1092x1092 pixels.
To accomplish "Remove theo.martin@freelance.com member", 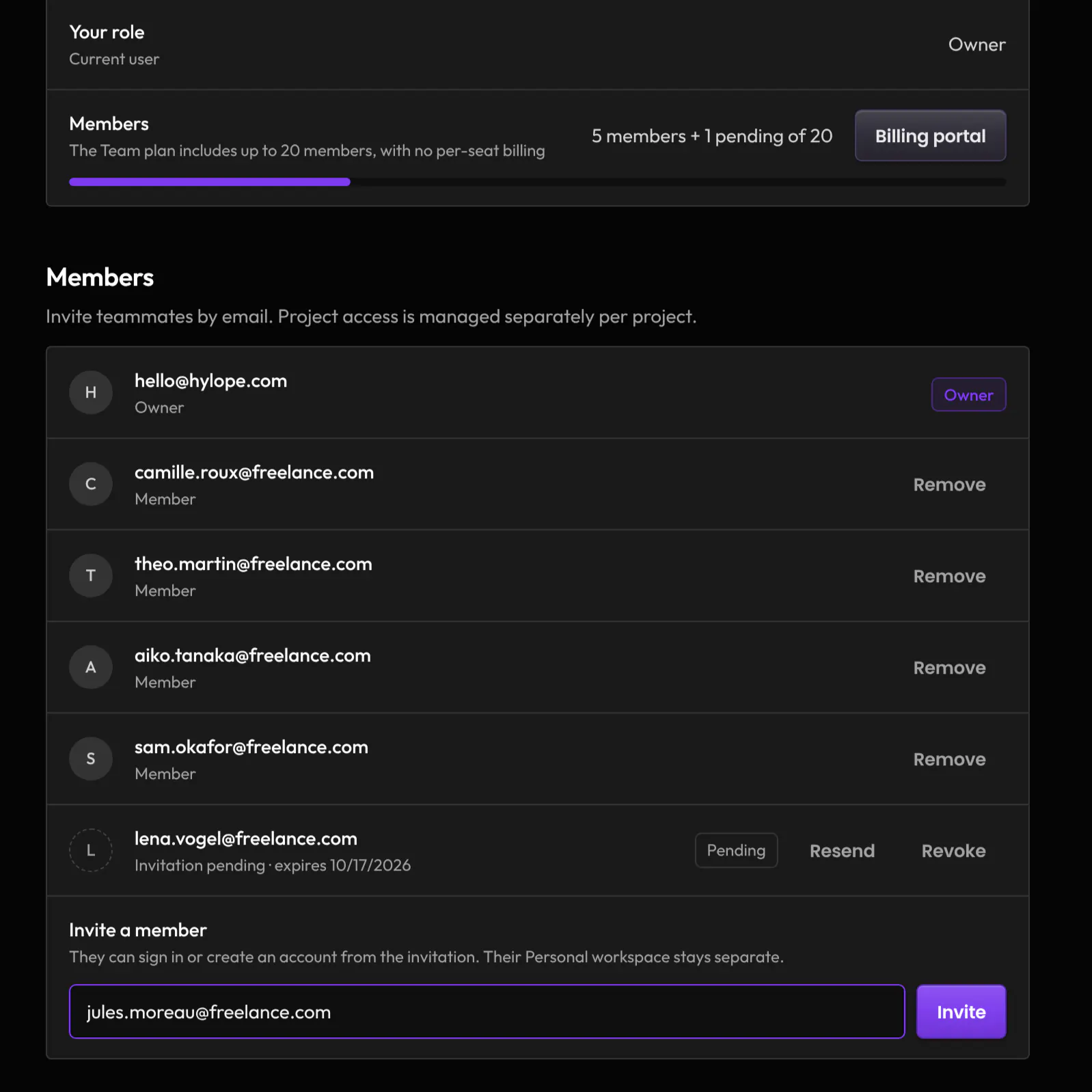I will pos(949,576).
